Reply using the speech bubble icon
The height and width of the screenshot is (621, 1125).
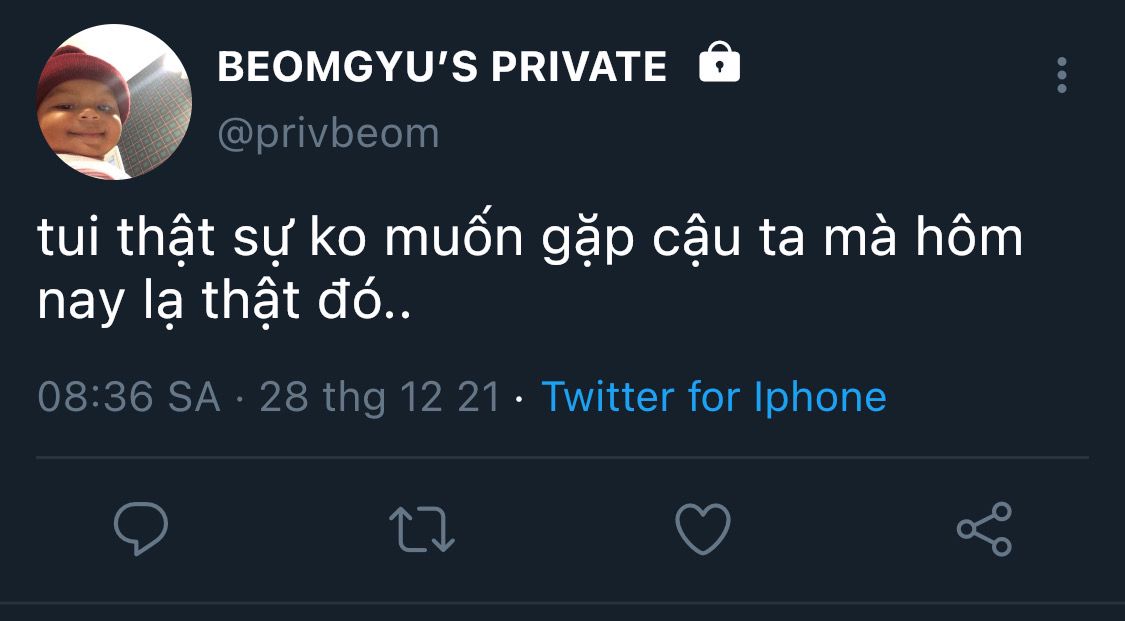[x=141, y=530]
